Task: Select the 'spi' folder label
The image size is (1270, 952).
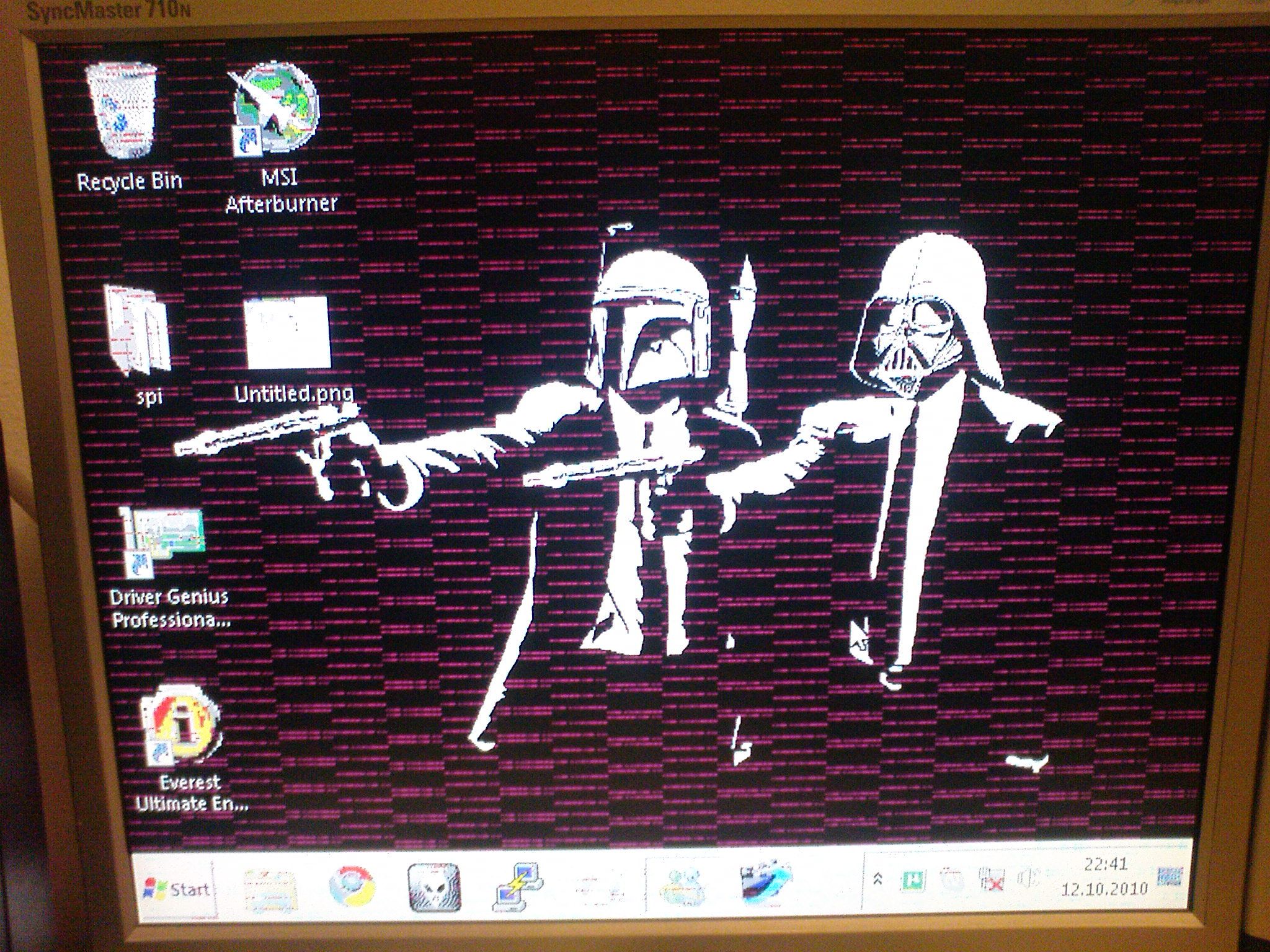Action: 149,395
